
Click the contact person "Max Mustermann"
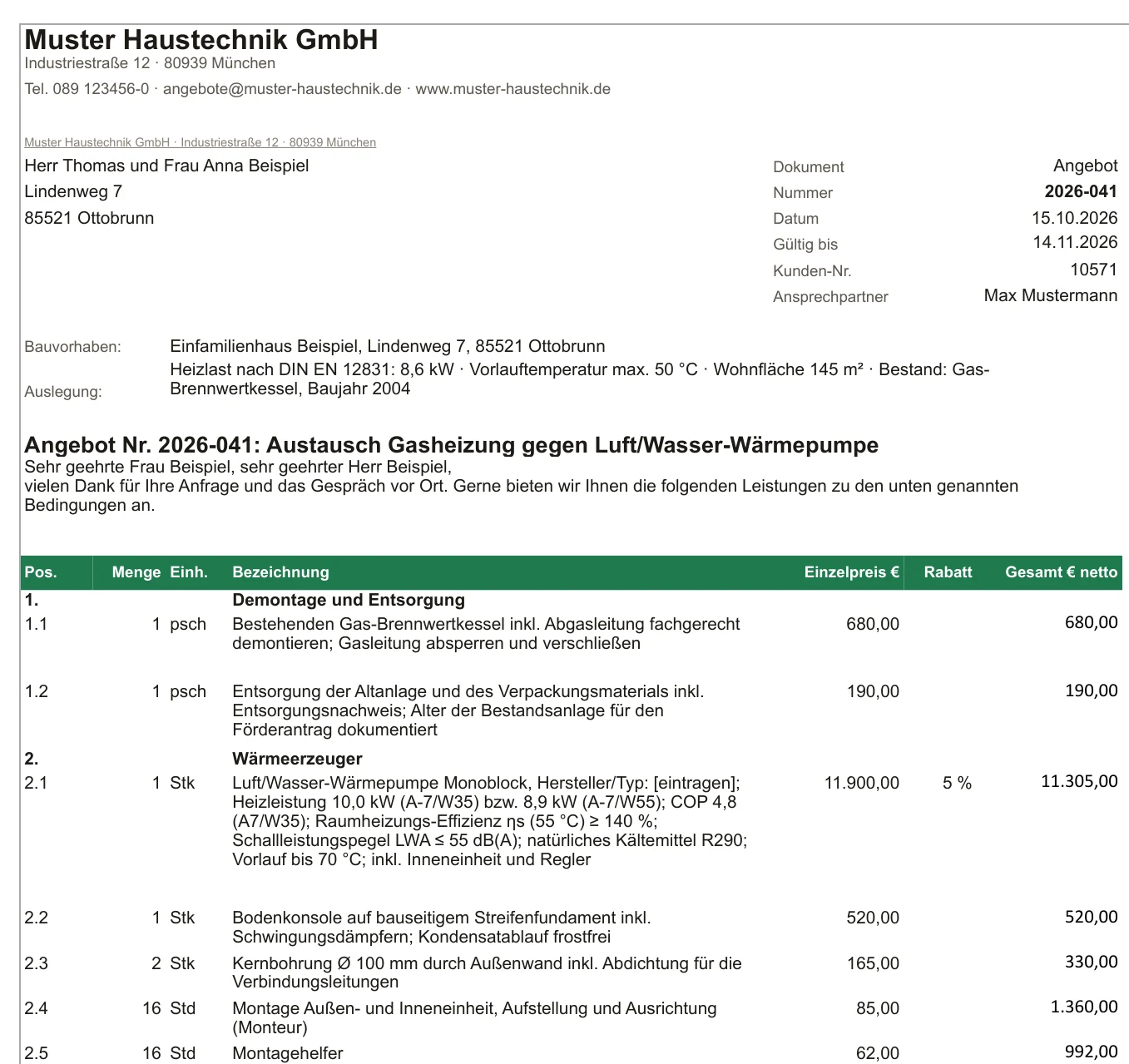click(x=1051, y=295)
